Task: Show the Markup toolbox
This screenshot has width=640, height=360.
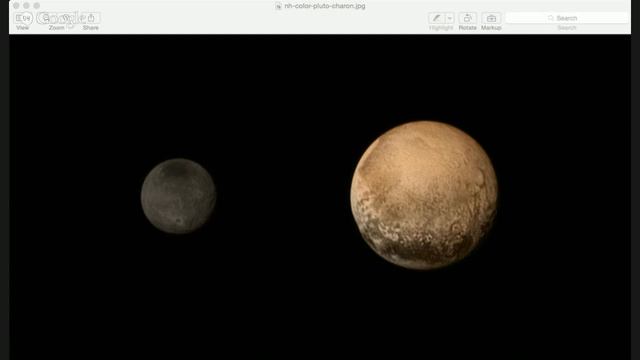Action: [491, 18]
